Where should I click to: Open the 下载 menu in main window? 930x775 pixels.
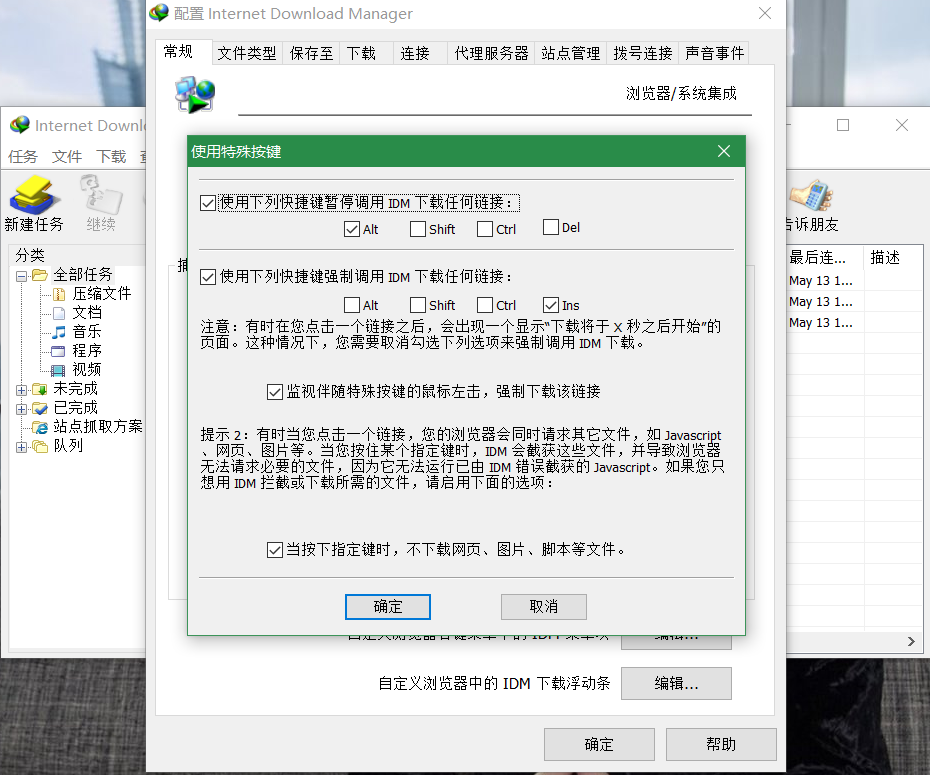[111, 157]
